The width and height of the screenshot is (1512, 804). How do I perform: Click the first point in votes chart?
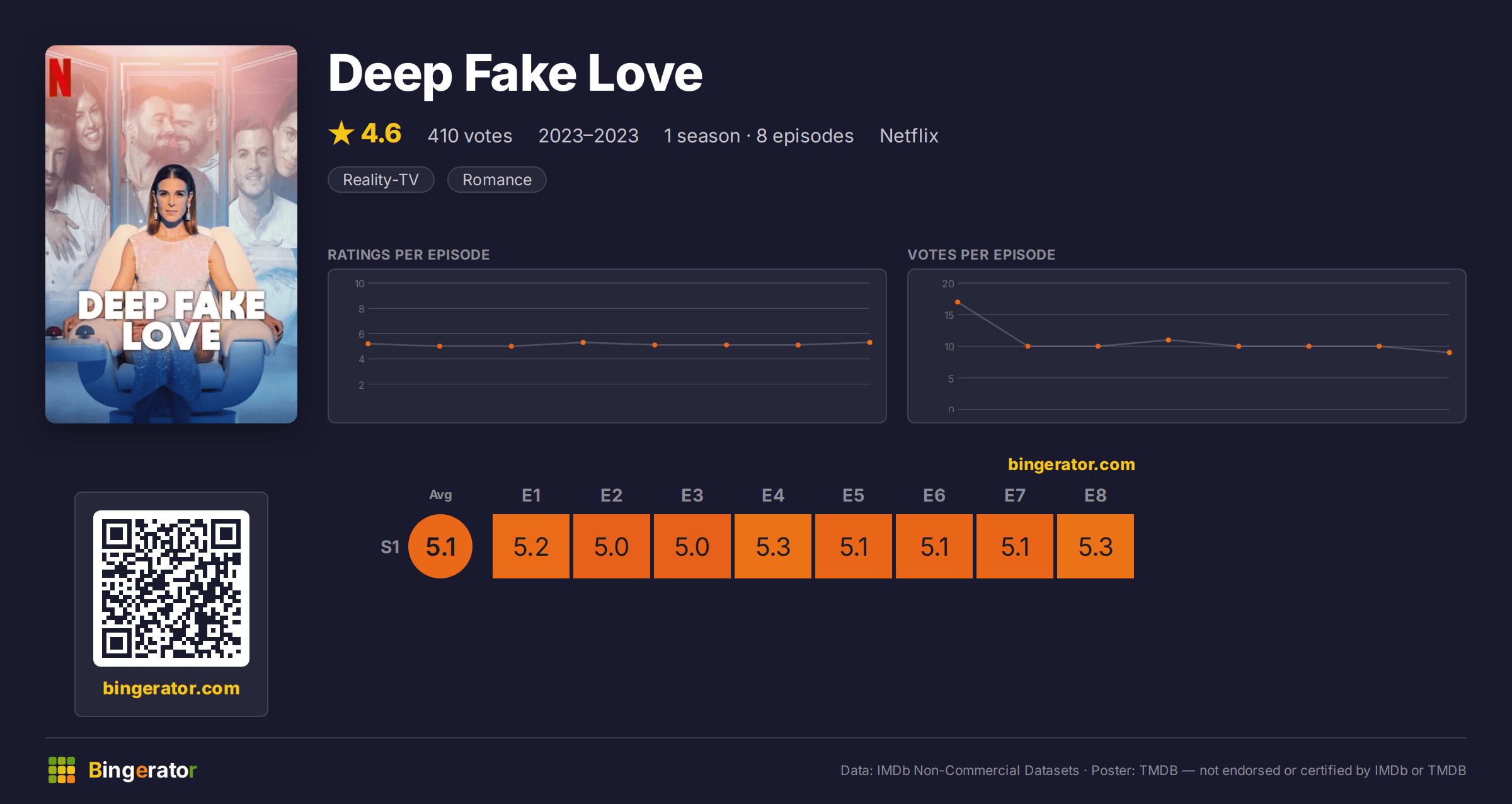click(x=958, y=302)
